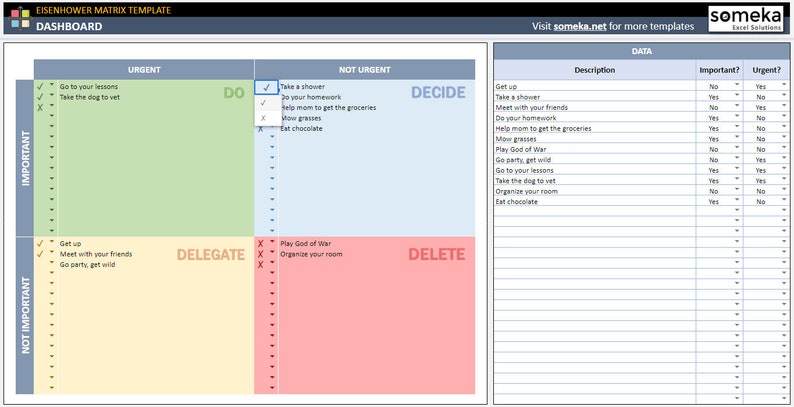The image size is (794, 407).
Task: Select Go party, get wild data cell
Action: [x=594, y=160]
